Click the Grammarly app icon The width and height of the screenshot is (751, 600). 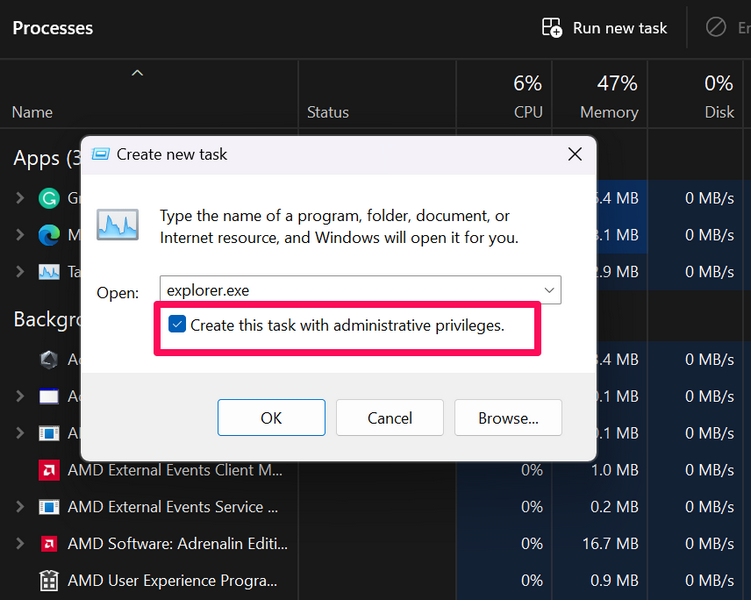(48, 198)
